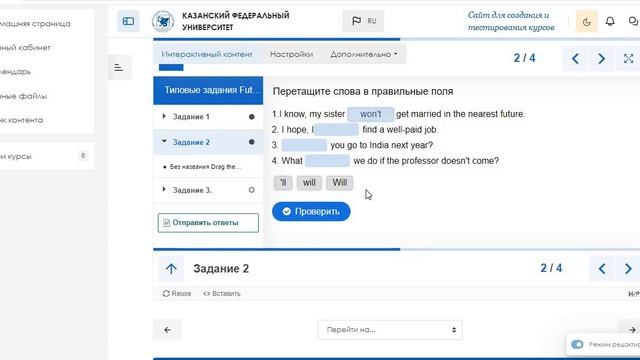The height and width of the screenshot is (360, 640).
Task: Open Задание 3. chapter
Action: coord(192,190)
